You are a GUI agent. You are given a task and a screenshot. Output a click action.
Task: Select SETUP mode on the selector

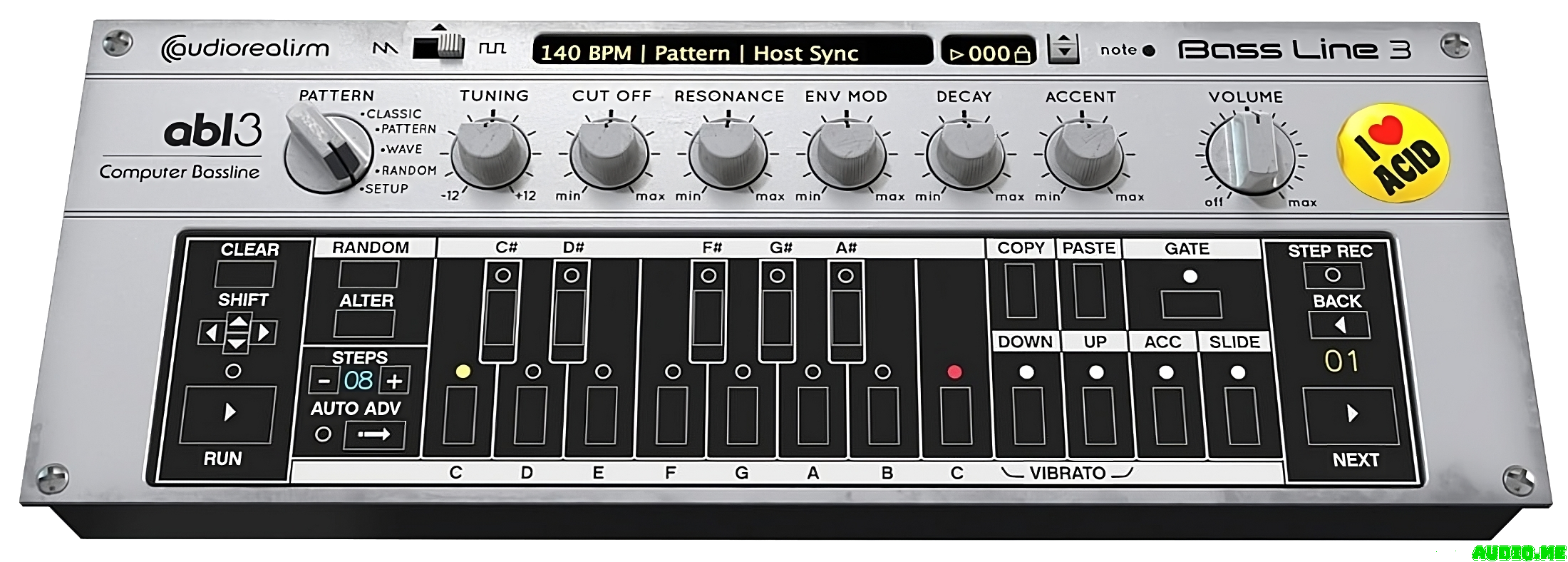[385, 189]
